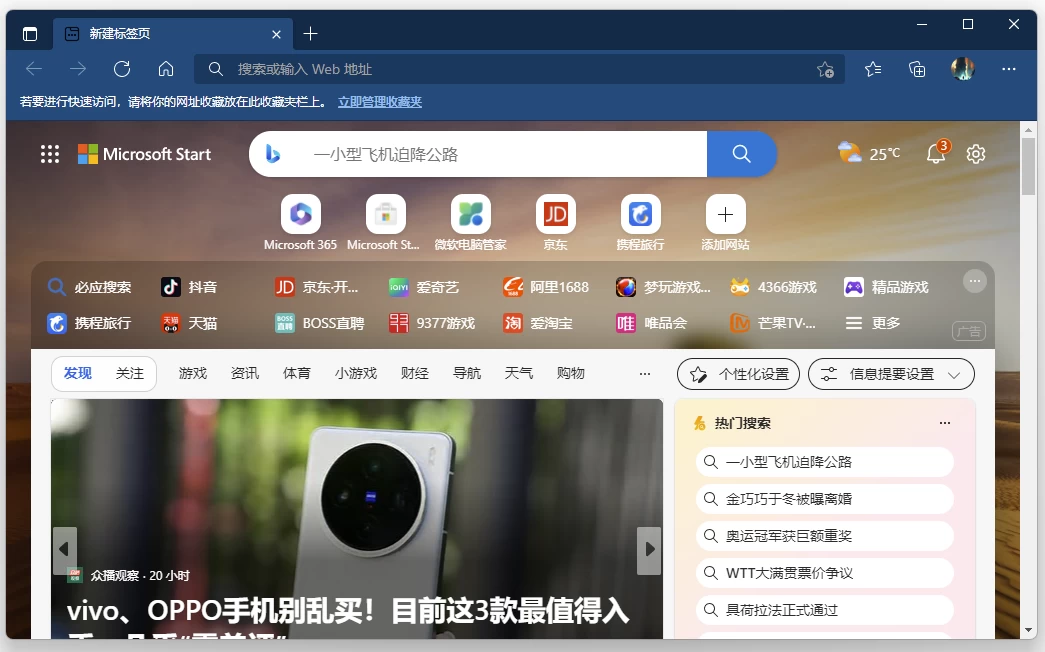
Task: Launch 携程旅行 from the quick links
Action: [x=639, y=215]
